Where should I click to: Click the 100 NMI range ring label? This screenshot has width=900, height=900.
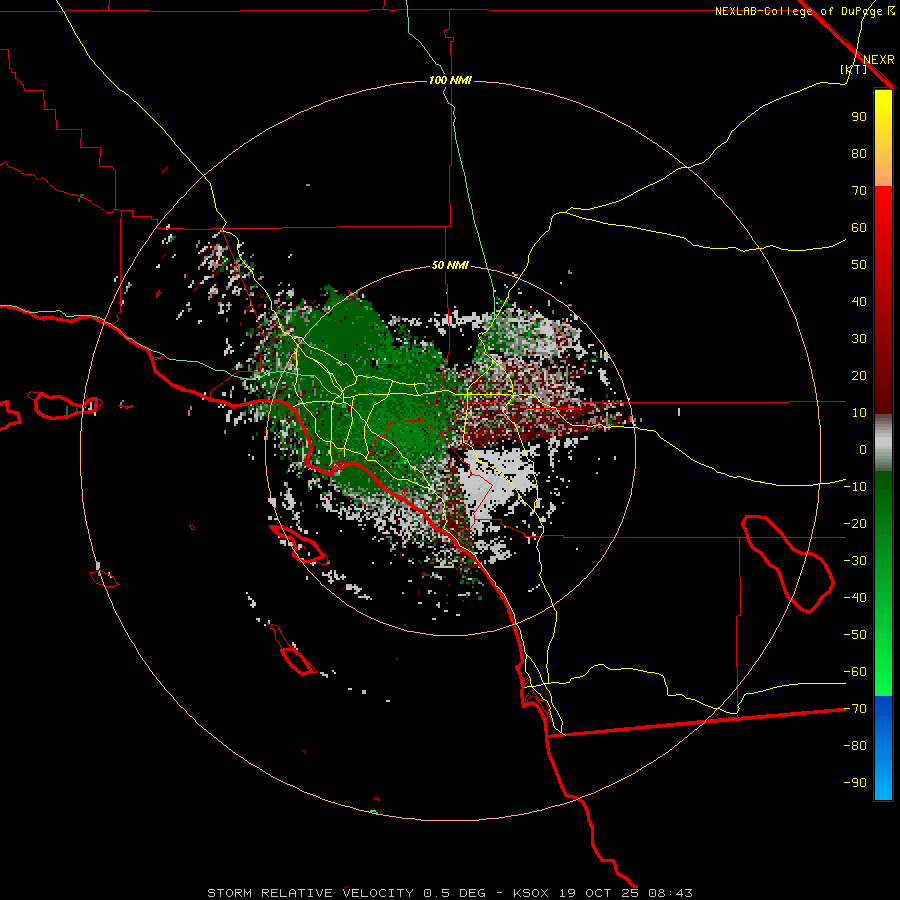[450, 80]
